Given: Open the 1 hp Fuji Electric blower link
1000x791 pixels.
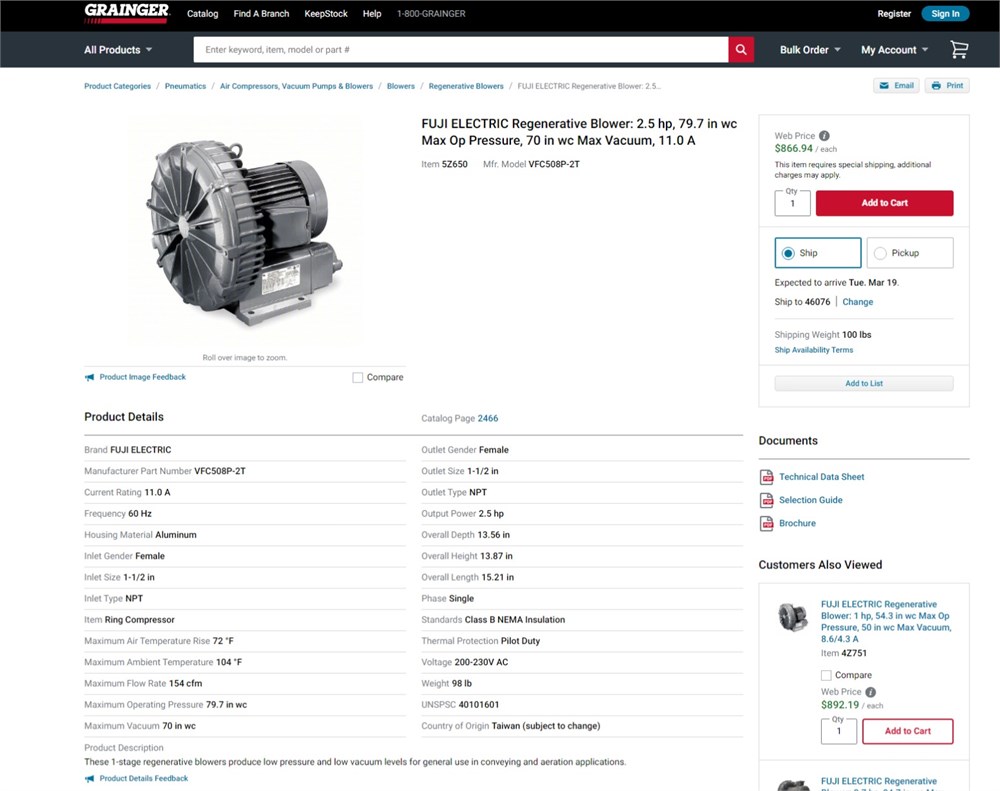Looking at the screenshot, I should (886, 621).
